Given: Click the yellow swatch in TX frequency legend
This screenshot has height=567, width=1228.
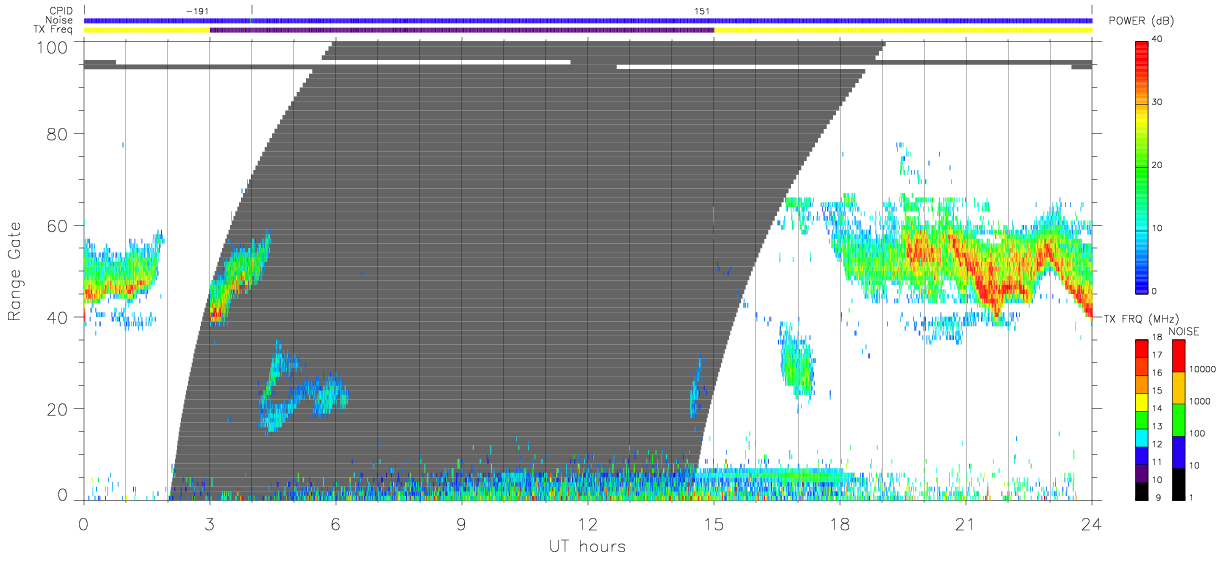Looking at the screenshot, I should (x=1143, y=401).
